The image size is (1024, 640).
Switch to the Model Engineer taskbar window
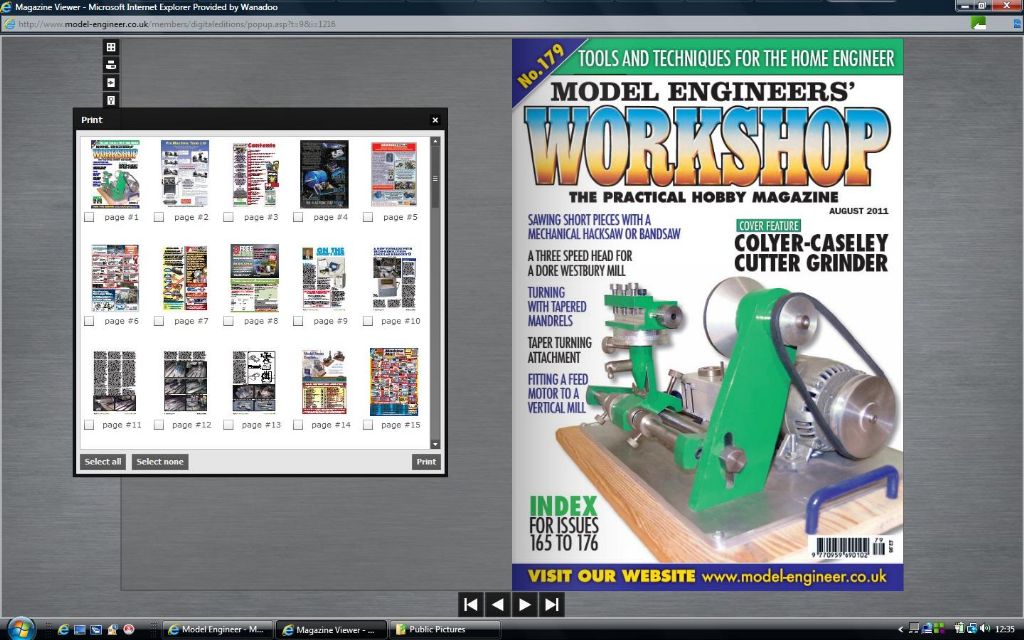(217, 630)
